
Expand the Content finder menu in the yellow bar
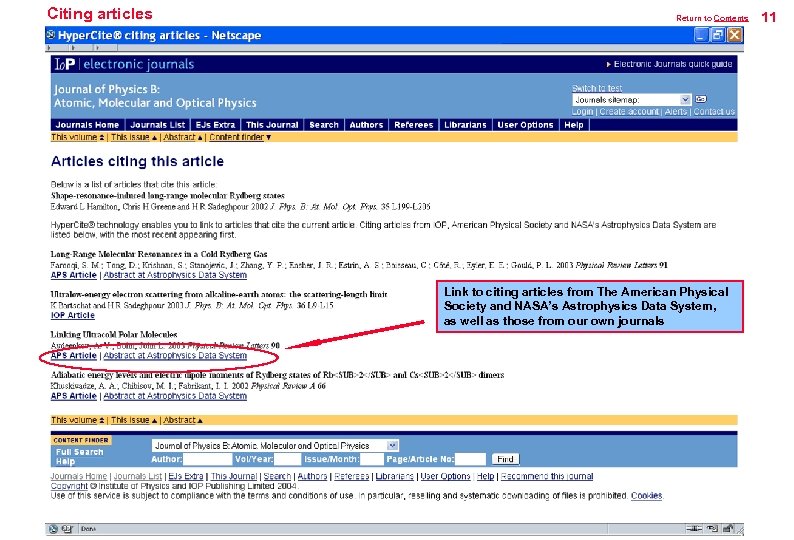240,137
